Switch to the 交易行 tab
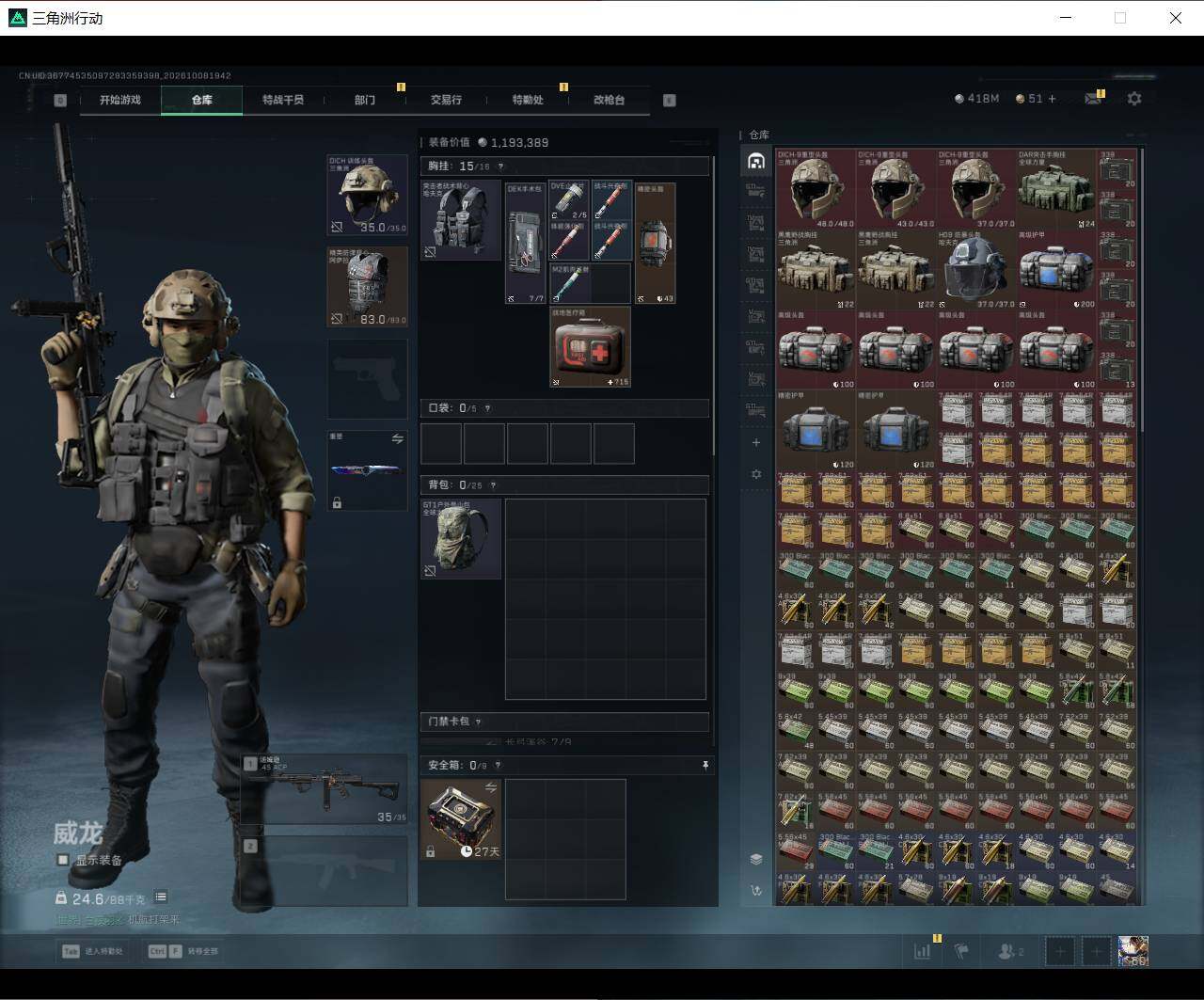Viewport: 1204px width, 1000px height. point(446,100)
